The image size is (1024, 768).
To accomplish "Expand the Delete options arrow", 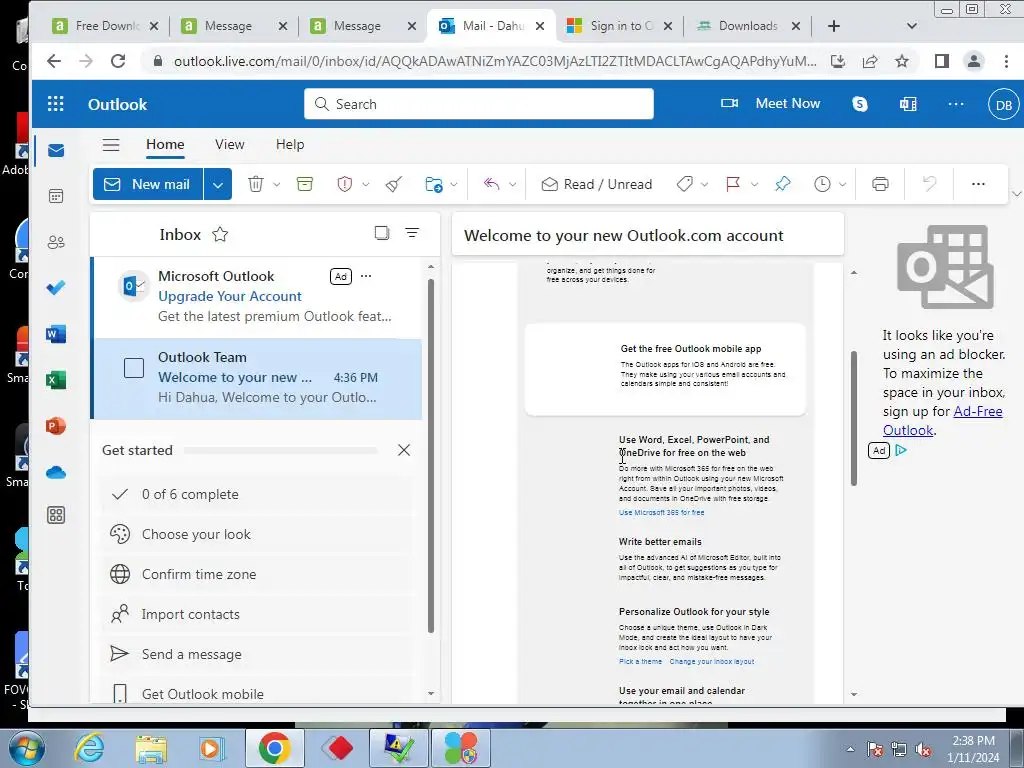I will 276,184.
